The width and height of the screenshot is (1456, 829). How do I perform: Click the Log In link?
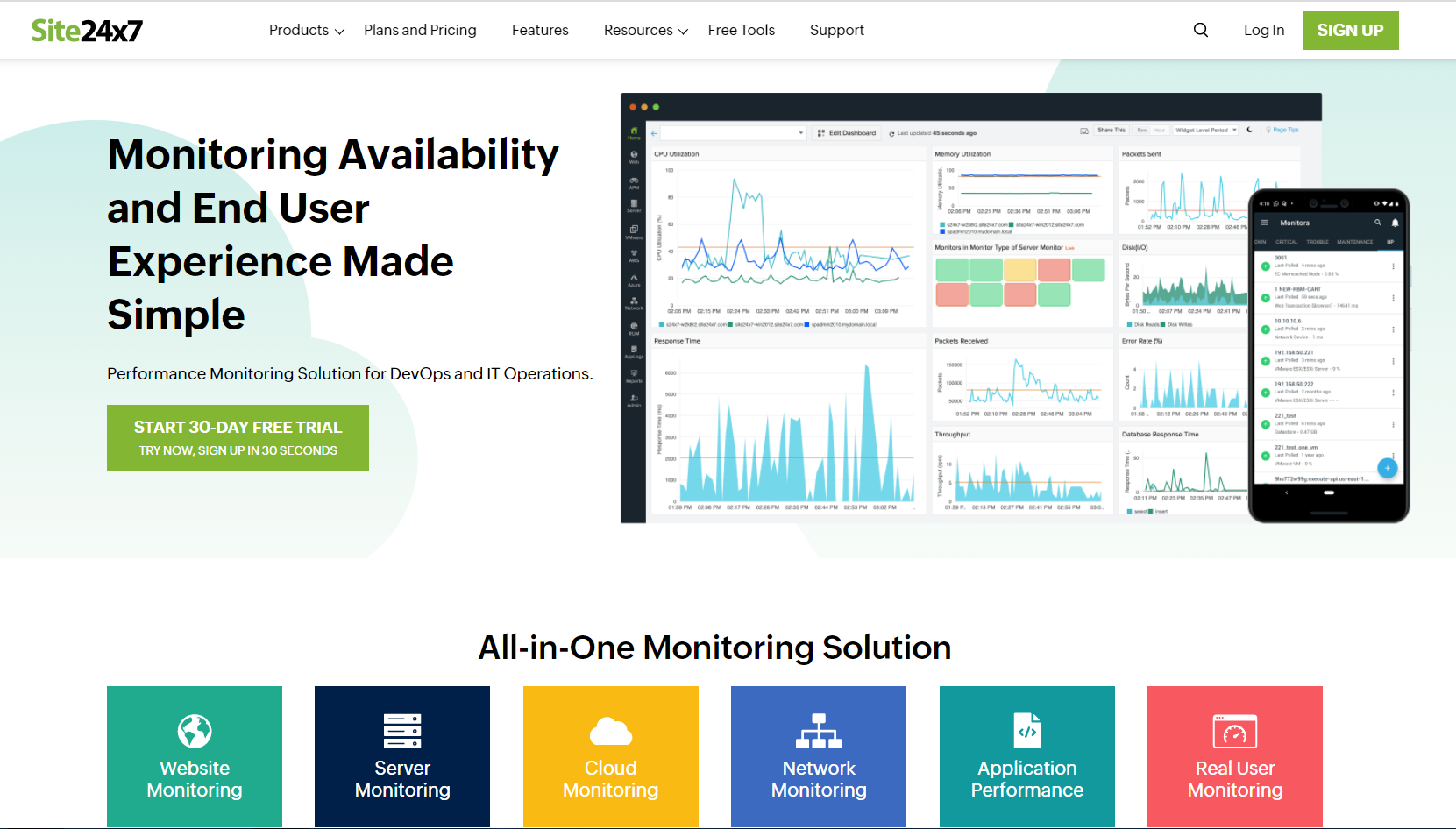[1264, 30]
